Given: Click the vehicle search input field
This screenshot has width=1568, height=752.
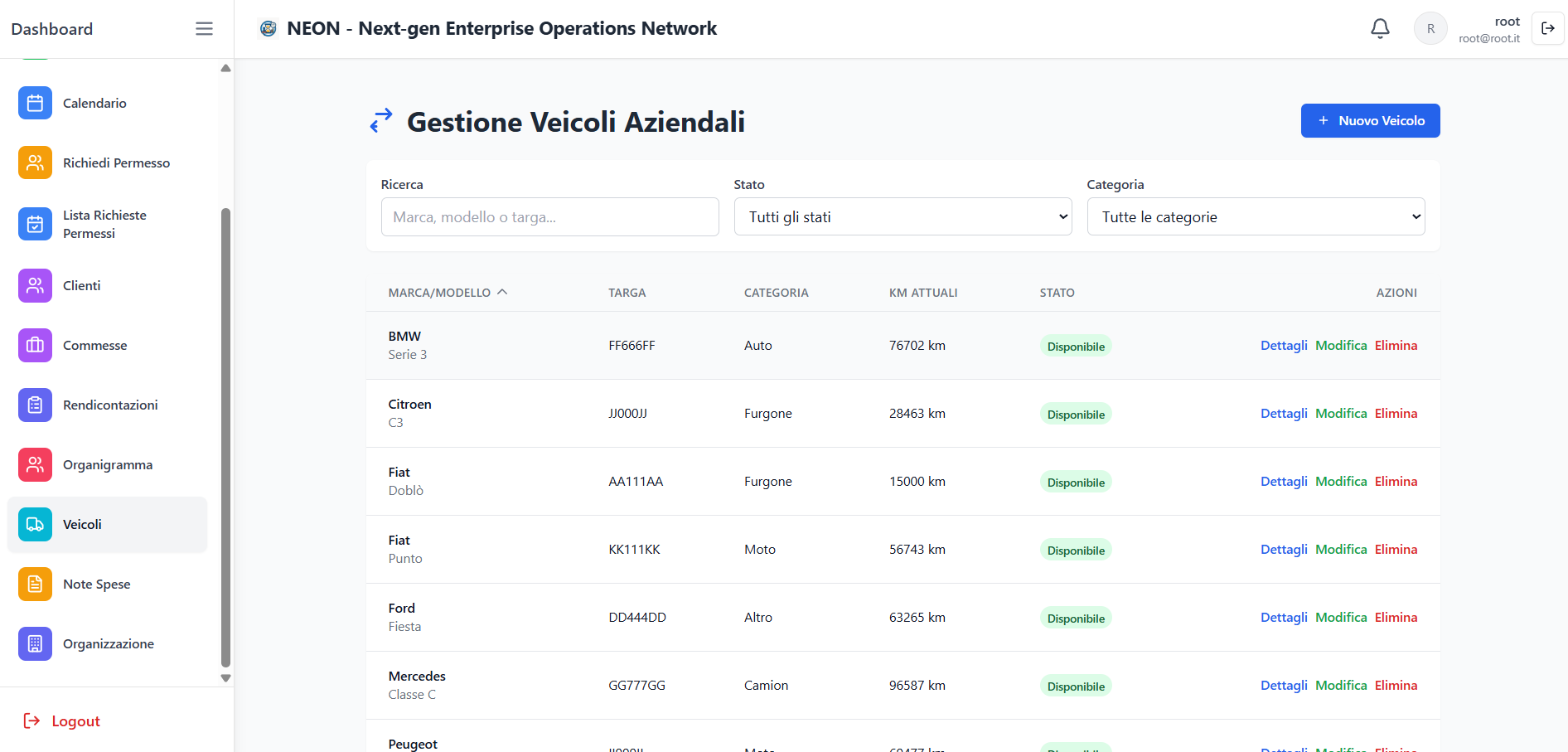Looking at the screenshot, I should [x=549, y=216].
